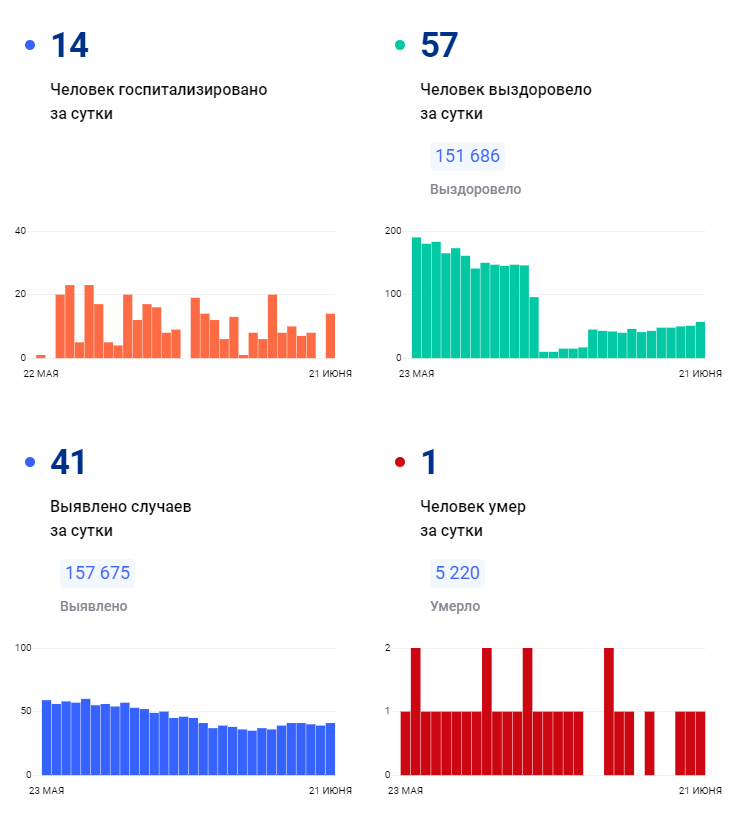Click '21 ИЮНЯ' label under deaths chart
Viewport: 749px width, 824px height.
pos(700,790)
